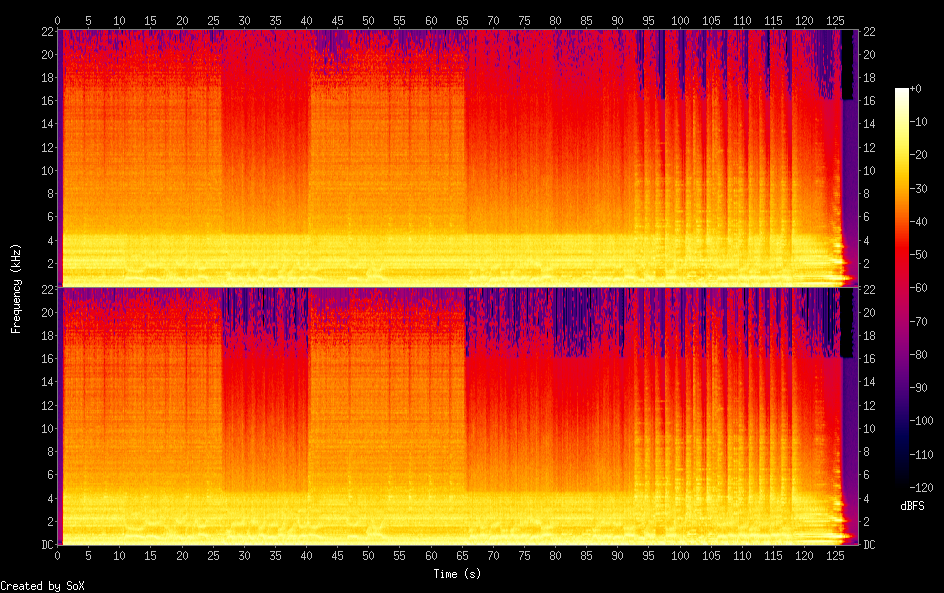This screenshot has width=944, height=593.
Task: Click the 'dBFS' label under color scale
Action: point(912,506)
